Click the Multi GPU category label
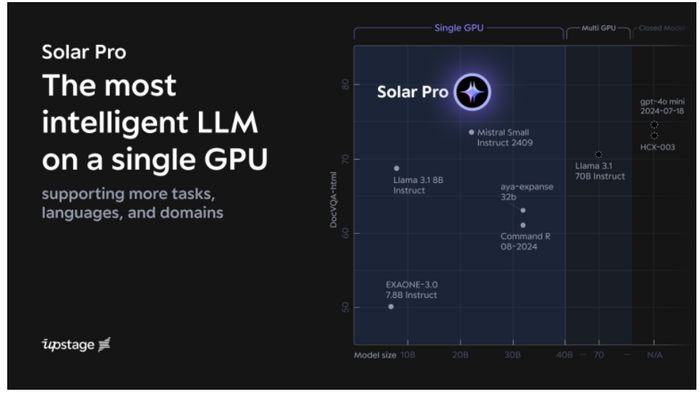The width and height of the screenshot is (700, 394). click(x=598, y=28)
